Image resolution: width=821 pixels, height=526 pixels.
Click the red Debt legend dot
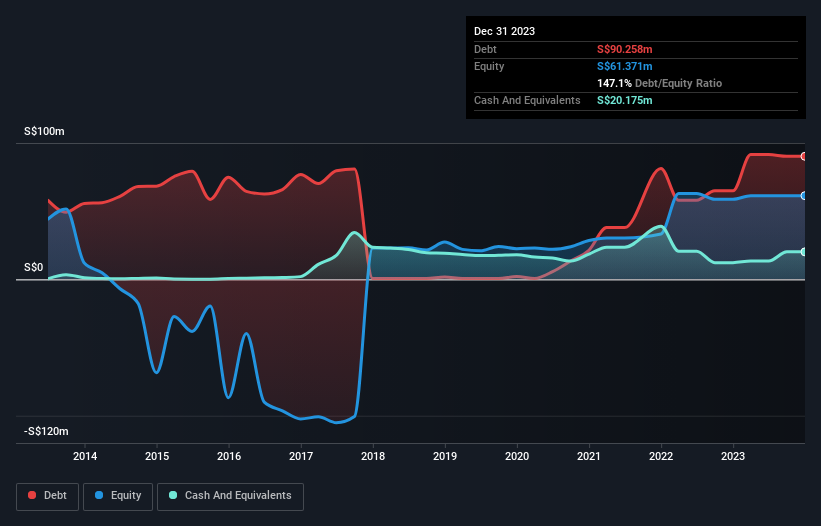(x=32, y=495)
